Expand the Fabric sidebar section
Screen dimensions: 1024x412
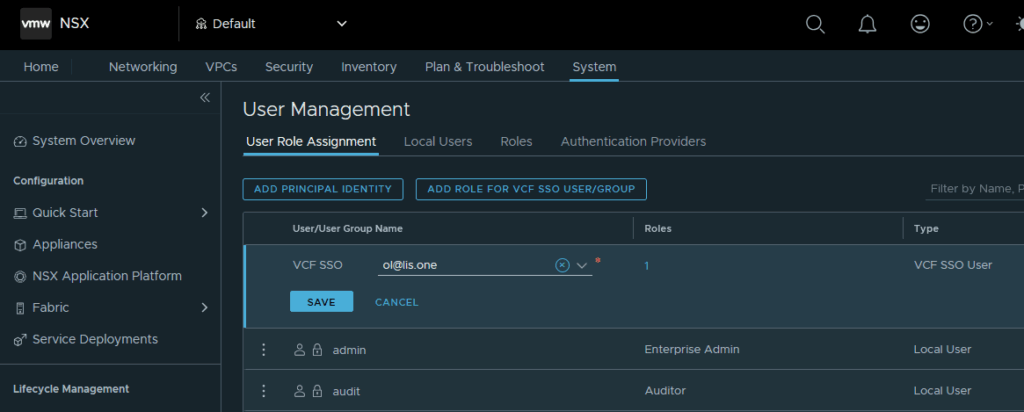click(x=204, y=308)
